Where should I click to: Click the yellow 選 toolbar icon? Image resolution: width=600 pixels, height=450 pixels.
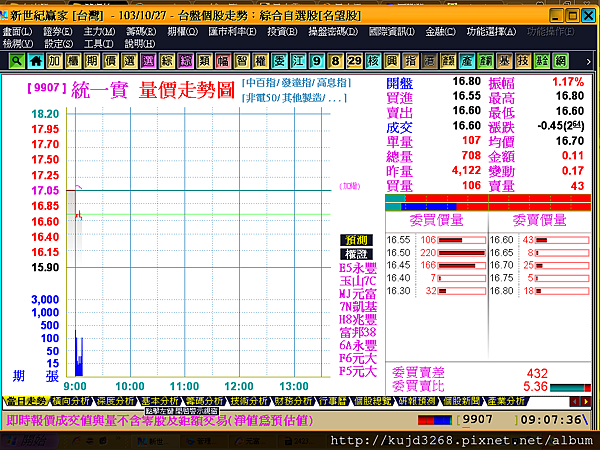coord(129,61)
